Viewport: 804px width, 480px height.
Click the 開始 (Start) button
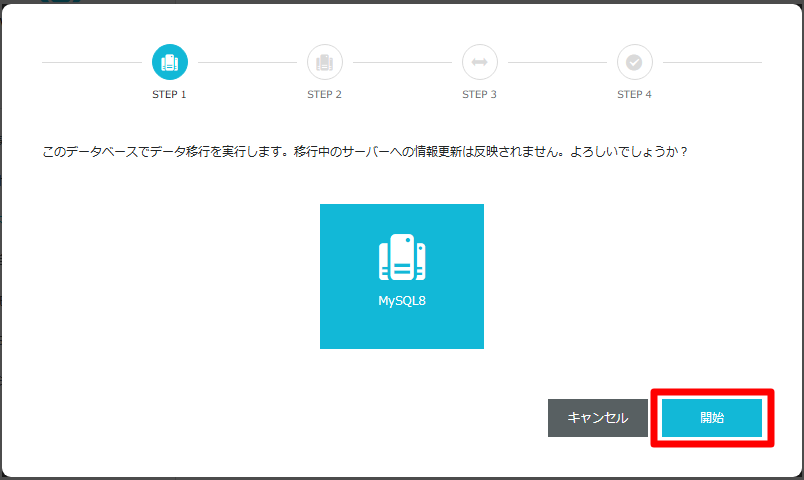[712, 418]
